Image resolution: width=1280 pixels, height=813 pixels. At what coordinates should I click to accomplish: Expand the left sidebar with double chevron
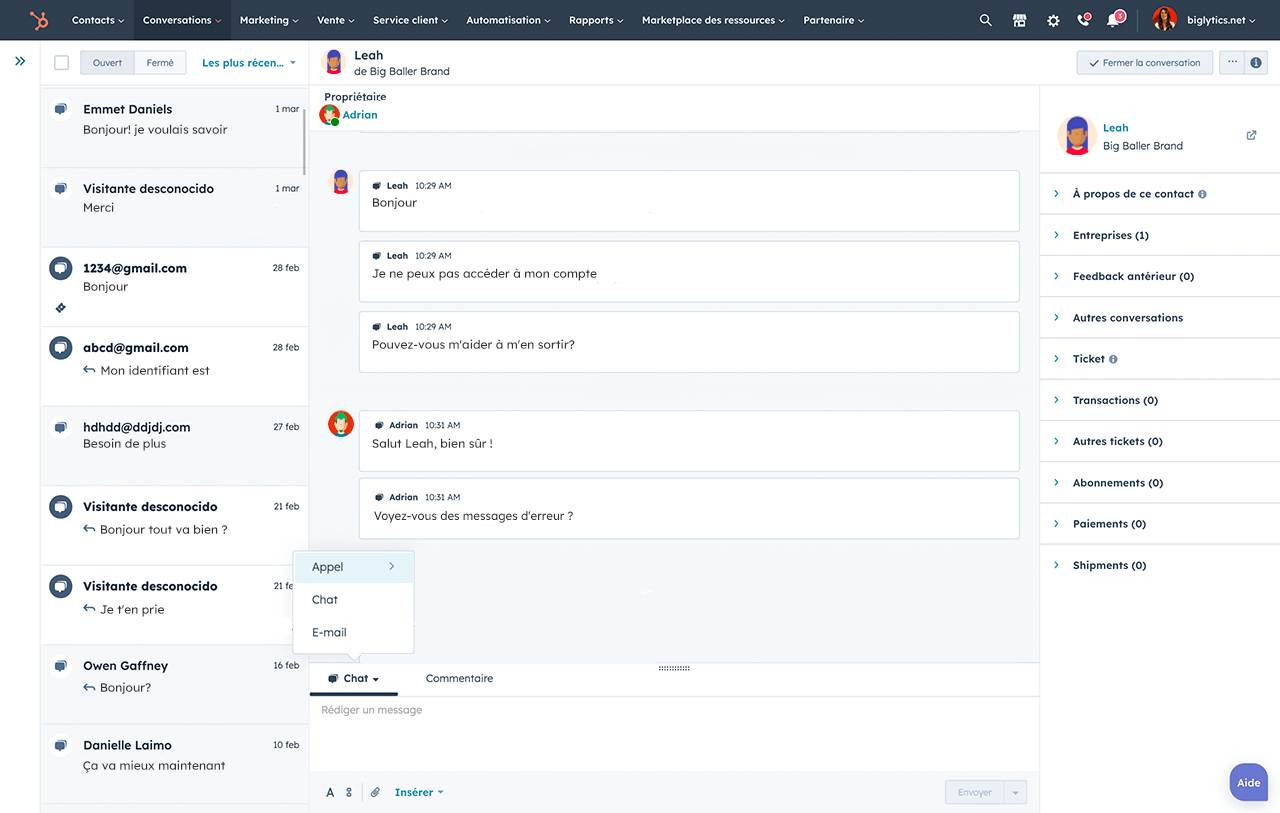point(20,61)
